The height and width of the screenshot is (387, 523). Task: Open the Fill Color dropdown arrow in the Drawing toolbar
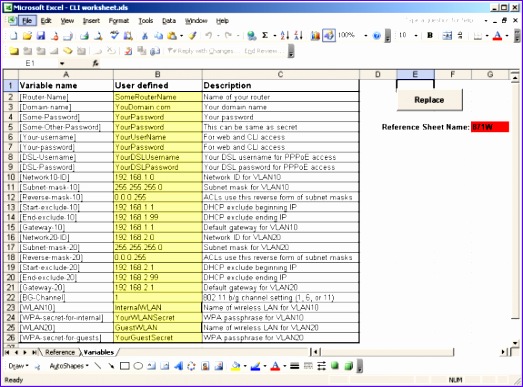point(245,366)
